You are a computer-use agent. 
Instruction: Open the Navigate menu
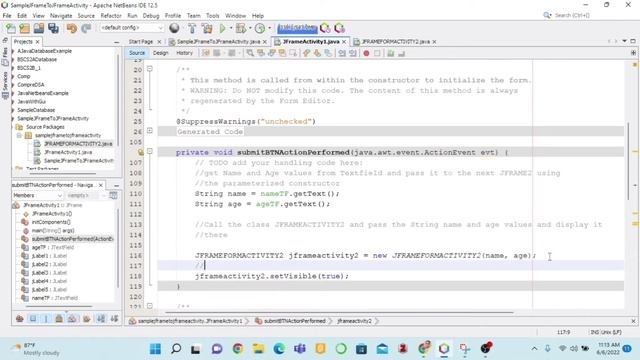[x=61, y=16]
